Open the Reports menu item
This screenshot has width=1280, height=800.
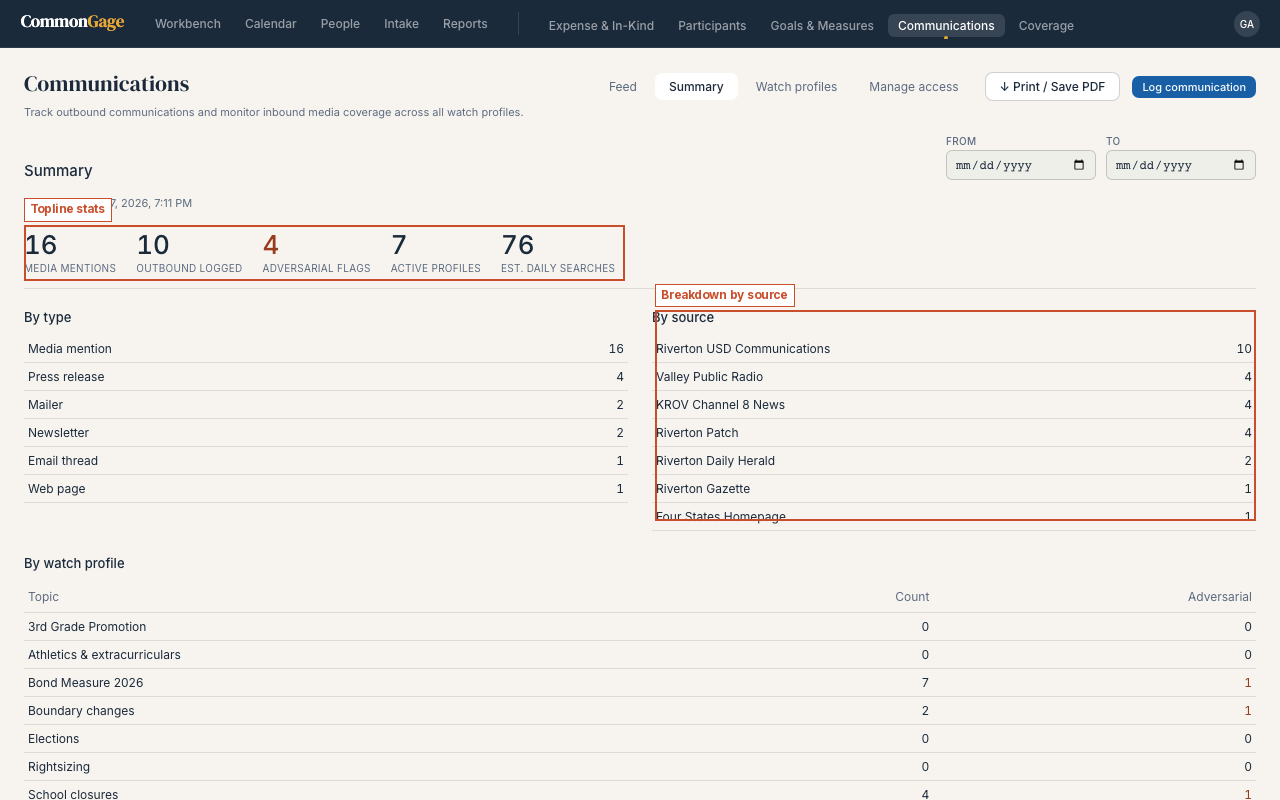tap(465, 24)
